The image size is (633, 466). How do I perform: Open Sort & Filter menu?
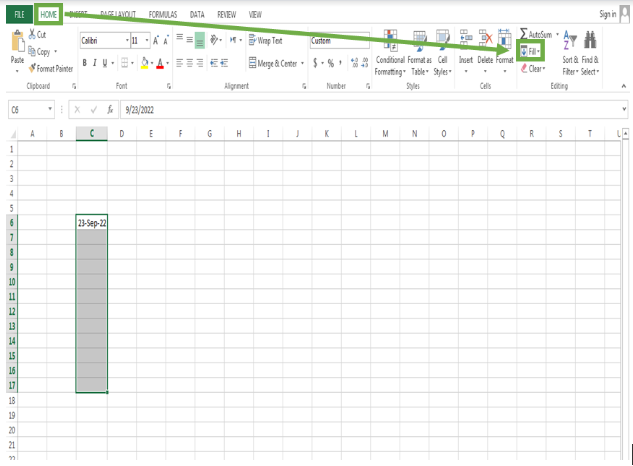pyautogui.click(x=570, y=52)
